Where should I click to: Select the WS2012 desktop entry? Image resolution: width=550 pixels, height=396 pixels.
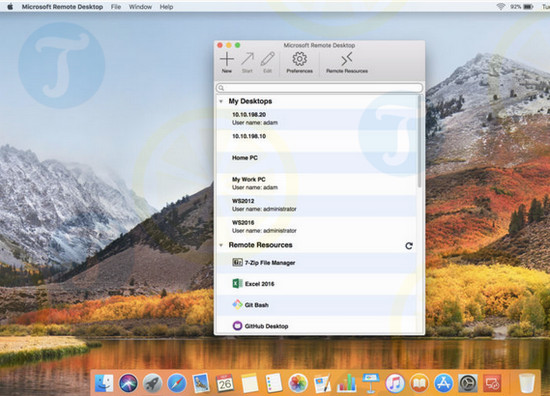click(x=316, y=206)
